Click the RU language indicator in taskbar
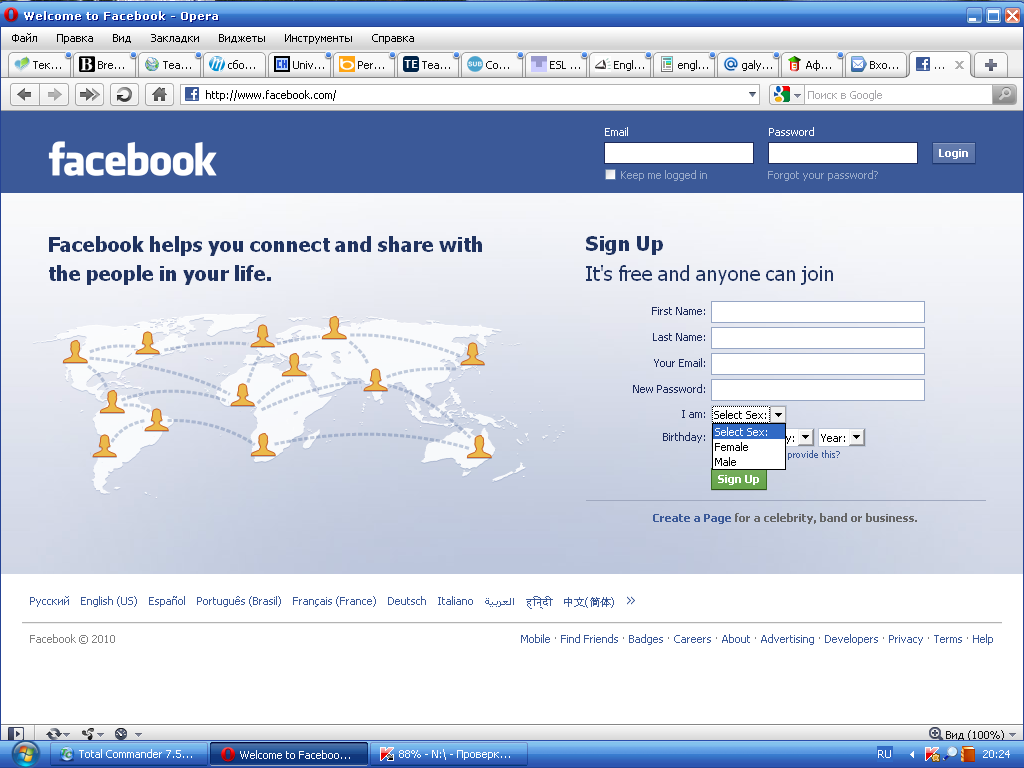Image resolution: width=1024 pixels, height=768 pixels. point(884,754)
